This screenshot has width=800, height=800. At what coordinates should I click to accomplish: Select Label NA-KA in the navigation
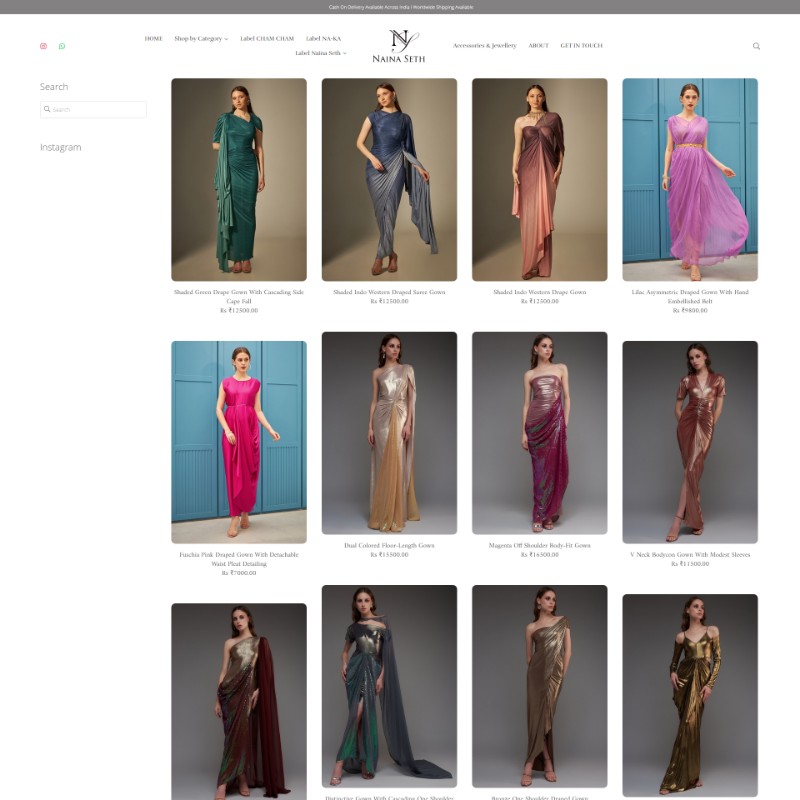click(x=326, y=40)
